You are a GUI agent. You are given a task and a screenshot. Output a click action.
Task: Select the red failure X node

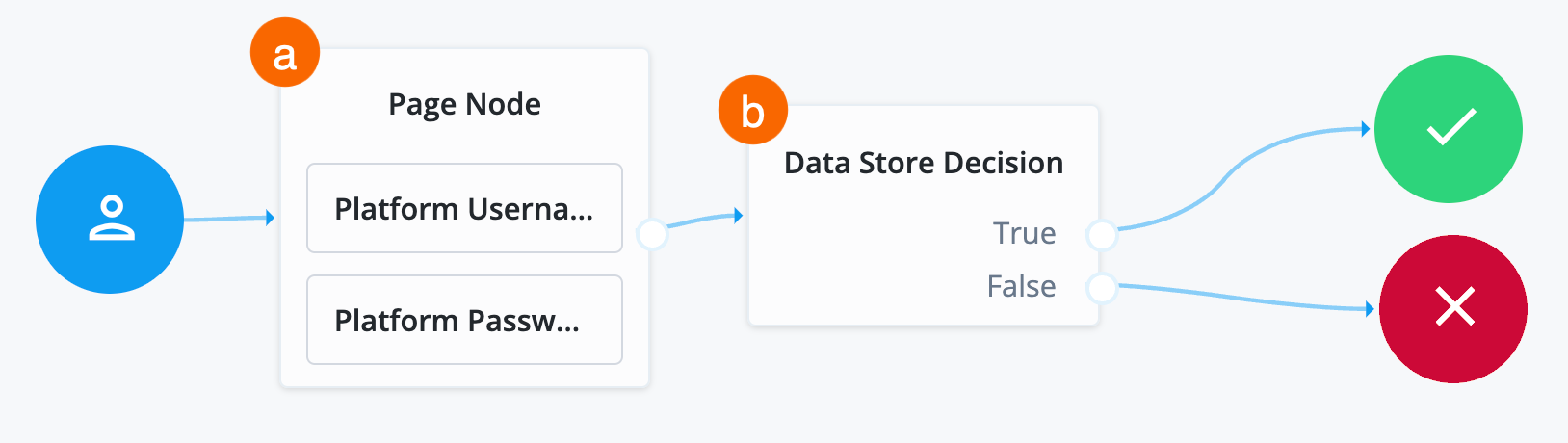pyautogui.click(x=1452, y=308)
